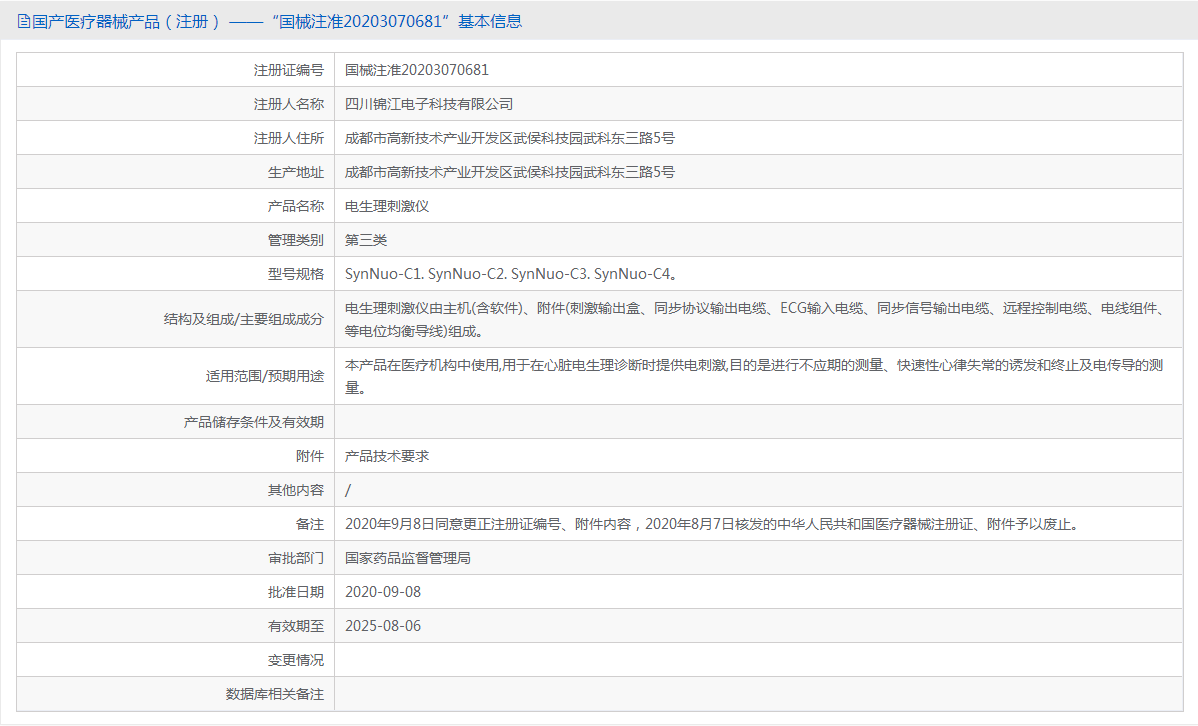The width and height of the screenshot is (1198, 726).
Task: Click the label 生产地址
Action: [x=296, y=172]
